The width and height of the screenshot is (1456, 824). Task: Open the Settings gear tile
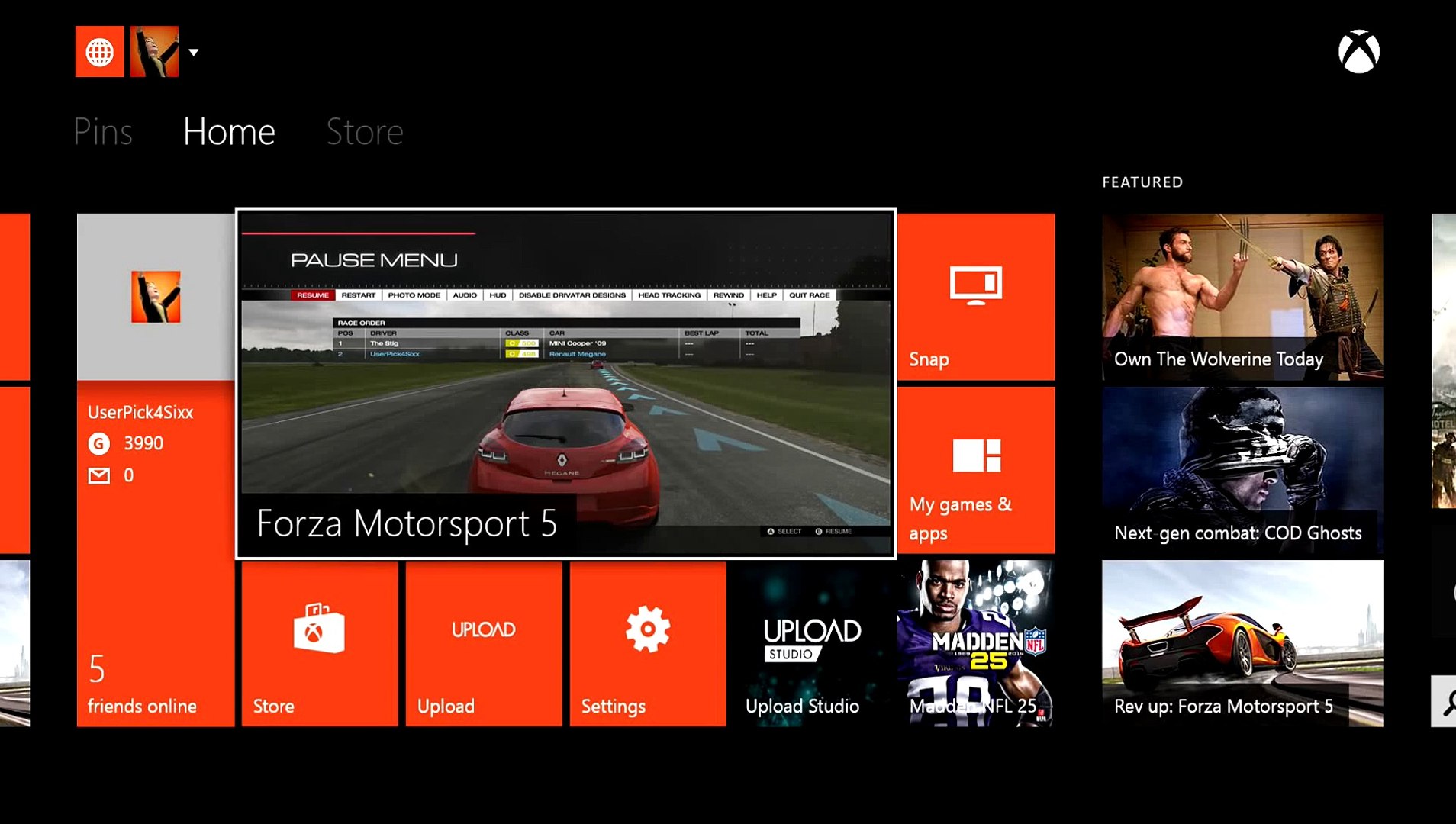[x=648, y=644]
